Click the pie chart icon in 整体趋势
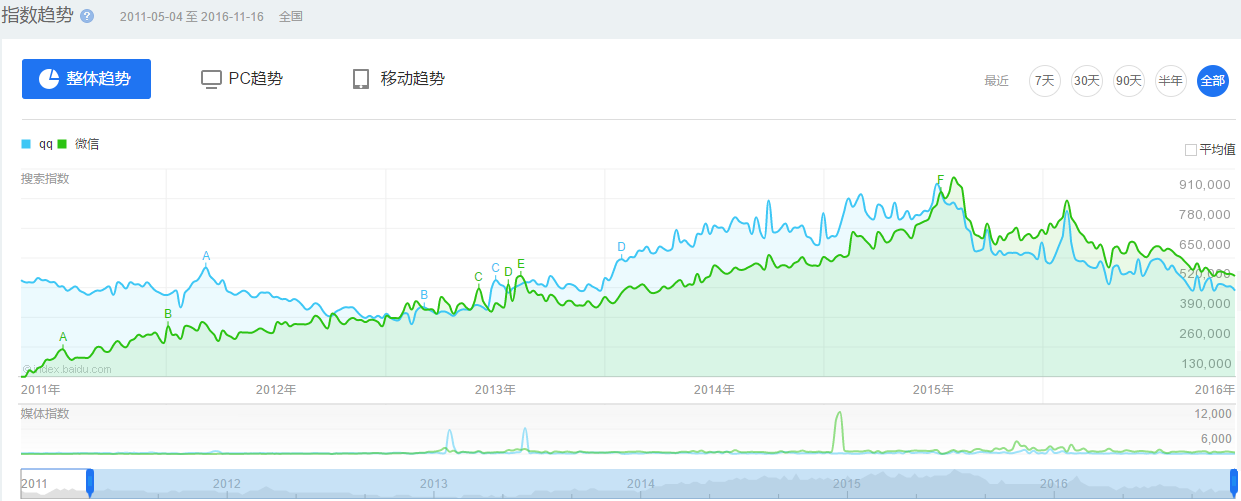This screenshot has width=1241, height=501. tap(48, 79)
